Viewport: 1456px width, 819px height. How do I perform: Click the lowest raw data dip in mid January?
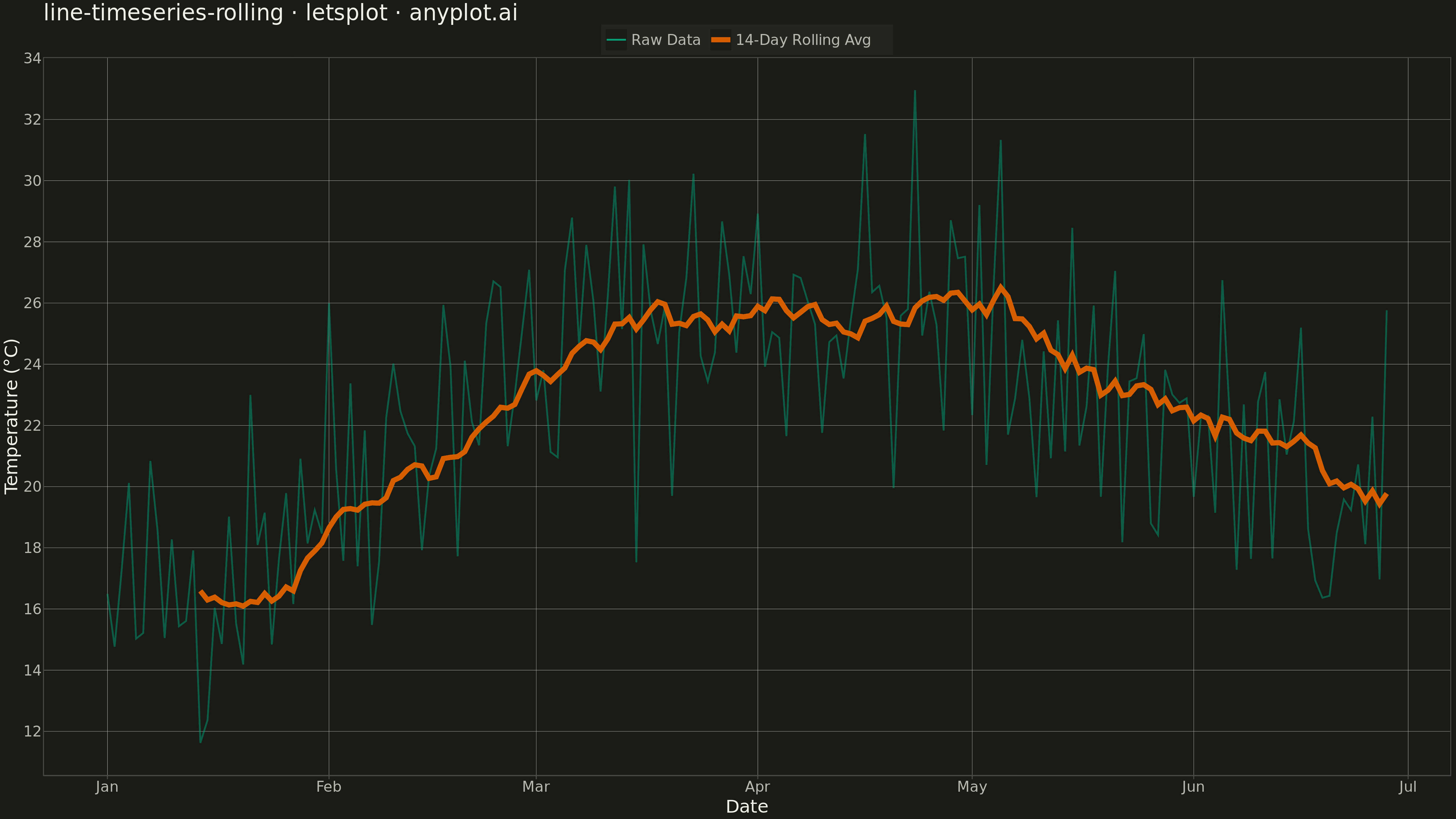point(200,742)
